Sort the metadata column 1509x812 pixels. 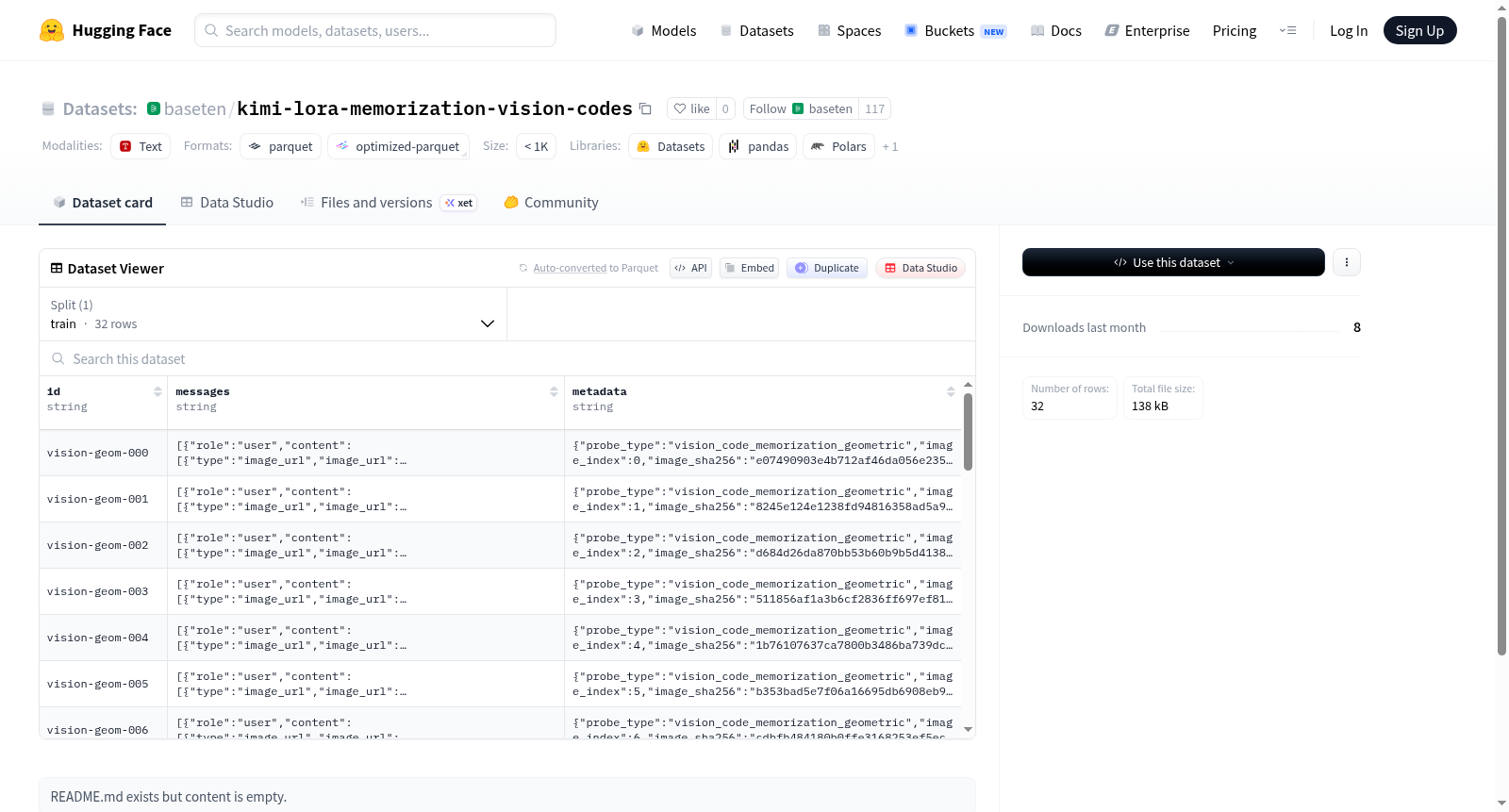pos(951,391)
